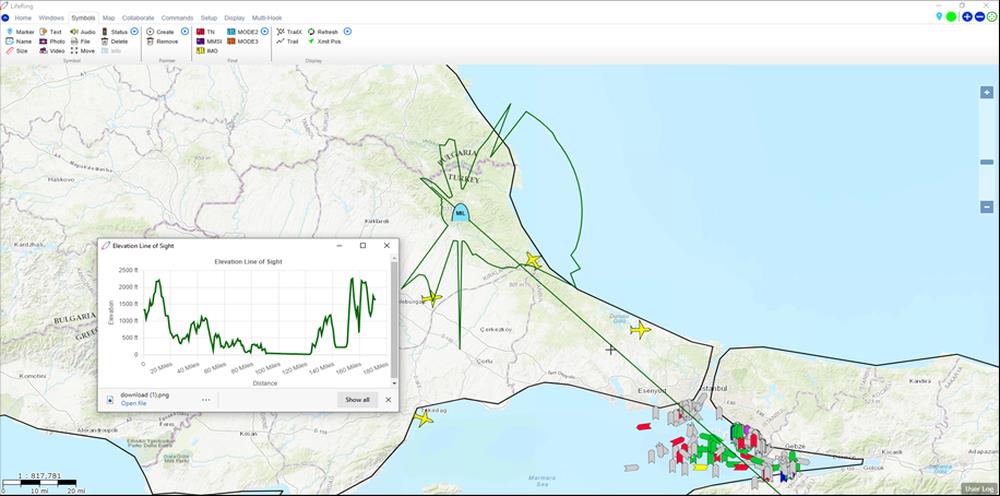Click the Open file link
This screenshot has height=496, width=1000.
pos(133,403)
